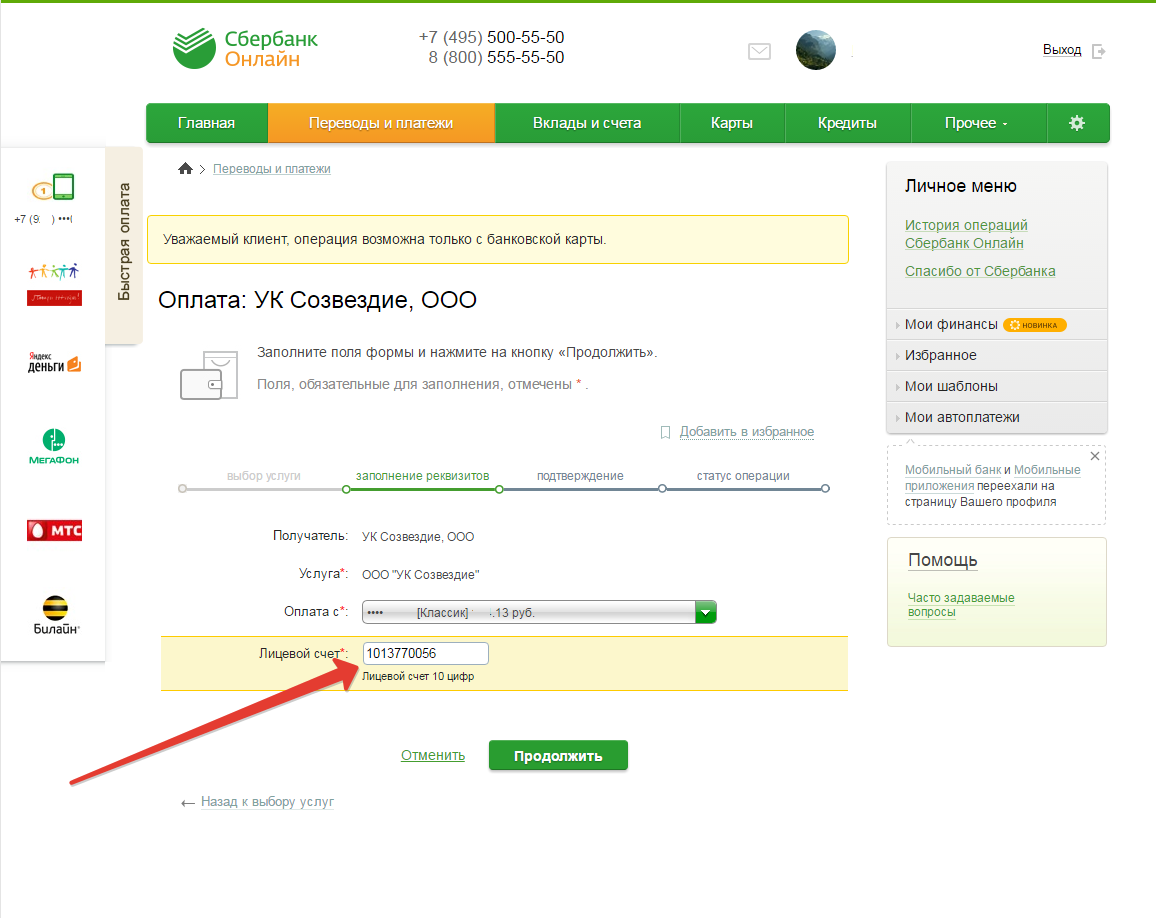Image resolution: width=1156 pixels, height=918 pixels.
Task: Open the Карты tab
Action: tap(731, 123)
